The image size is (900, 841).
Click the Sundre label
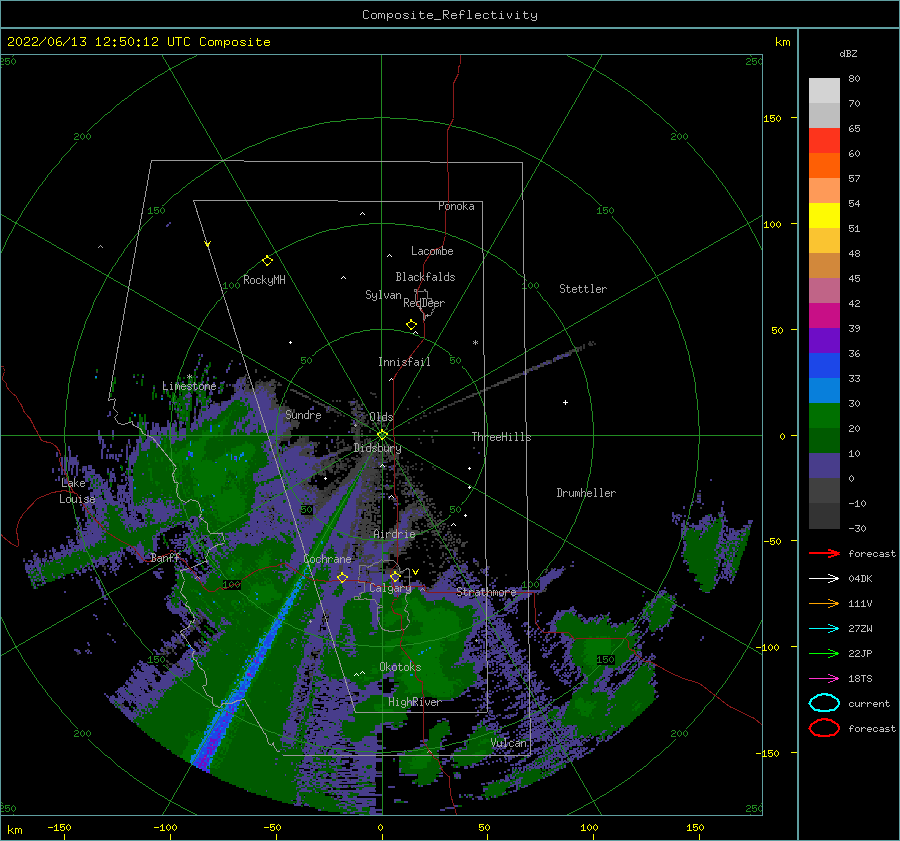click(303, 415)
